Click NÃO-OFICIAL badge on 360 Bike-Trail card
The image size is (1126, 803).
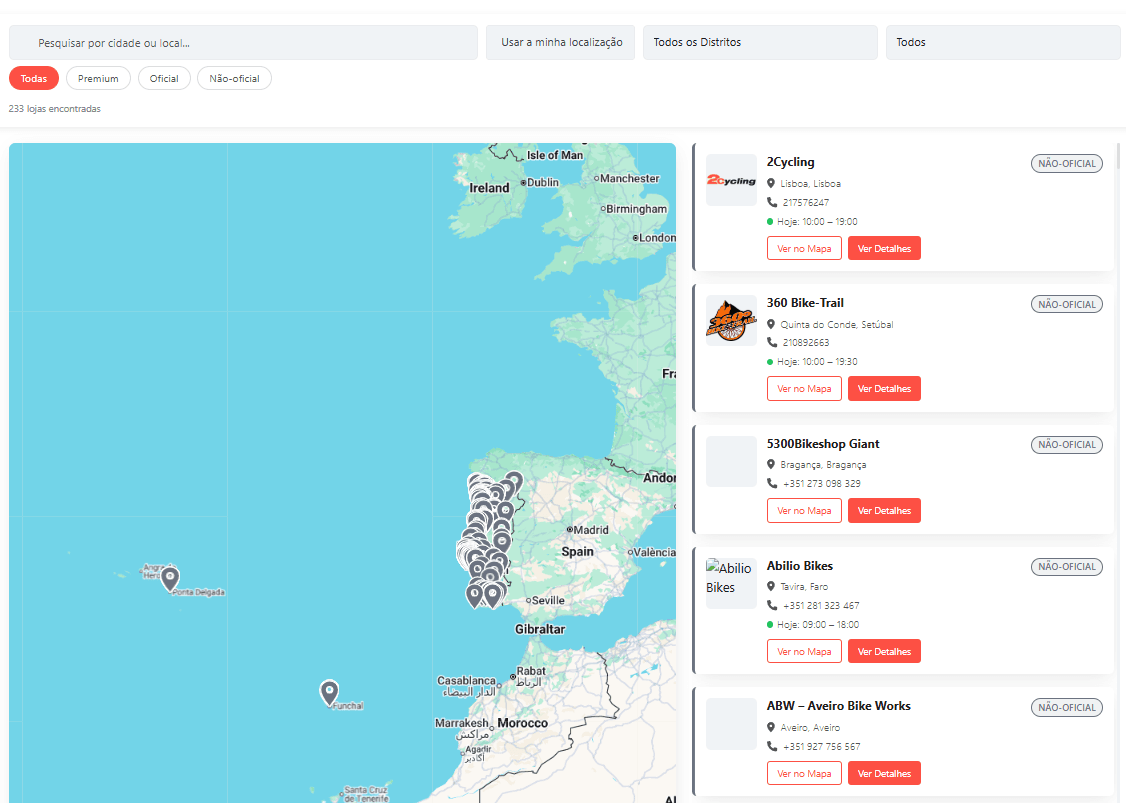point(1066,305)
